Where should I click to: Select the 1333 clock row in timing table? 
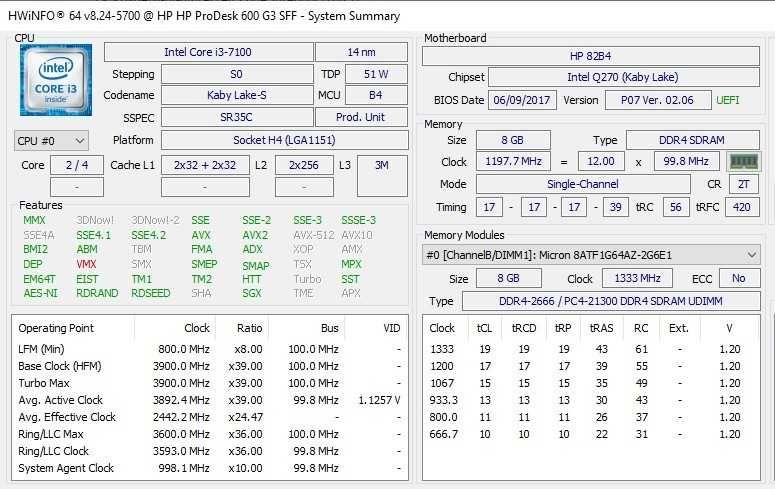tap(591, 349)
